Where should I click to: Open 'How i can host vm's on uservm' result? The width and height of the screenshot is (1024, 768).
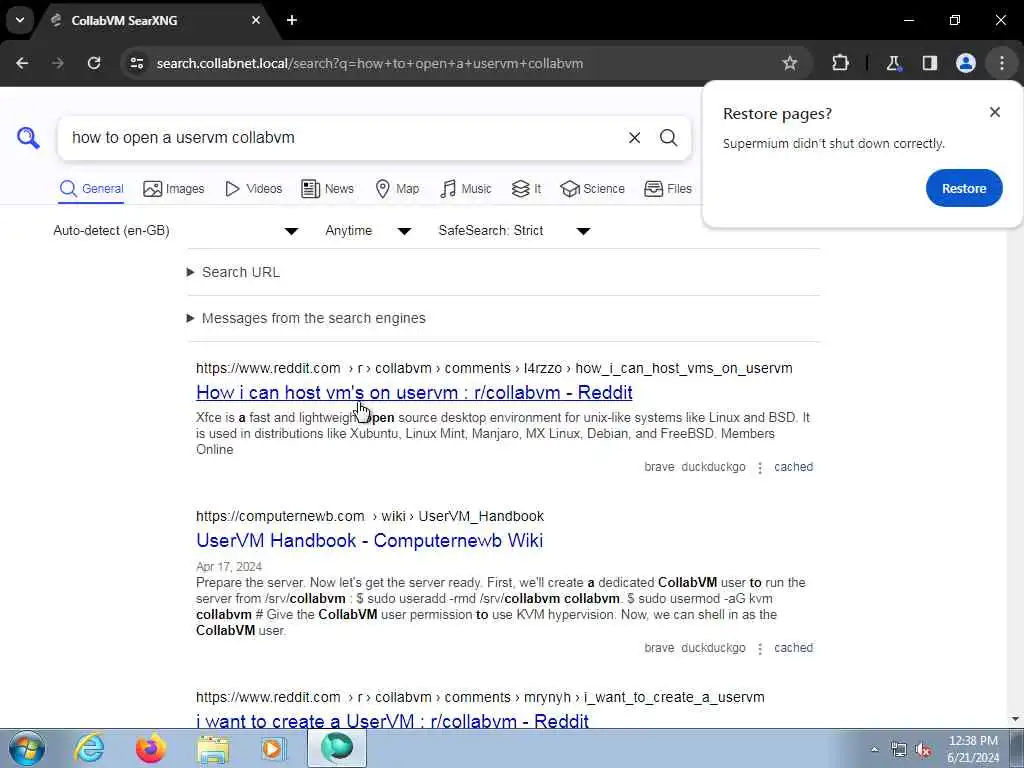click(x=414, y=392)
